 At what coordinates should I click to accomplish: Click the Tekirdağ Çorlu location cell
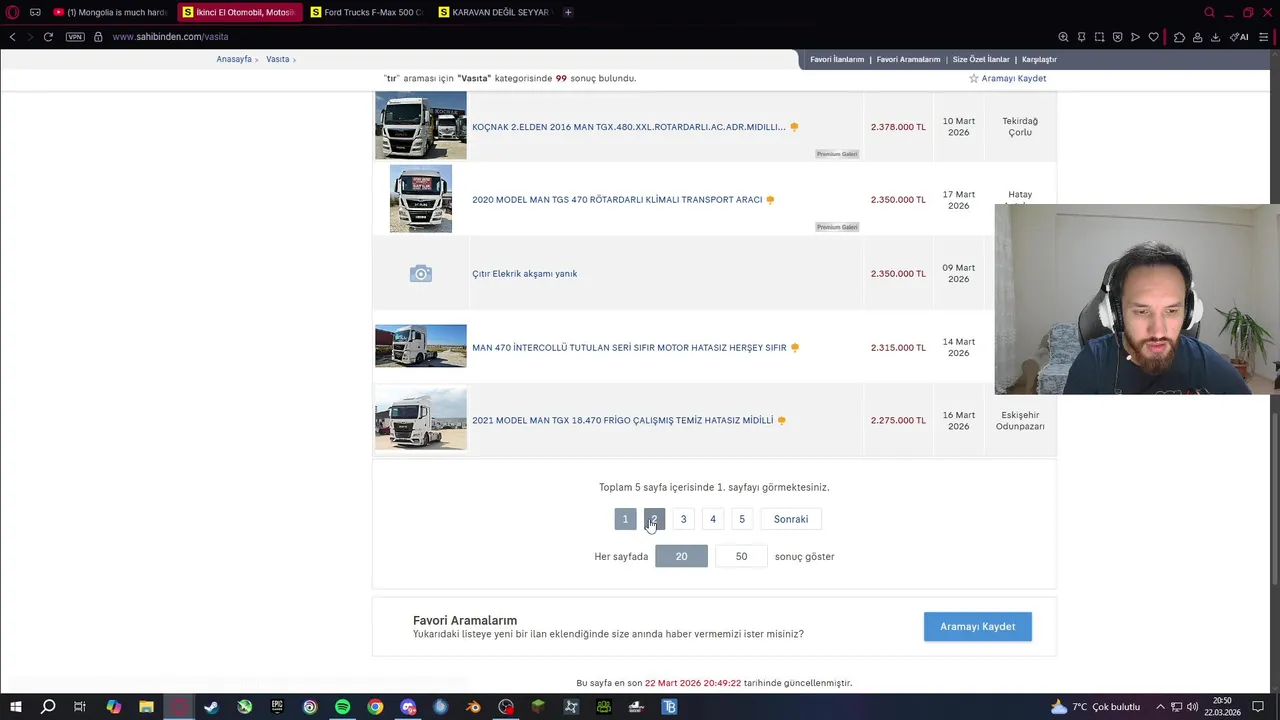point(1020,127)
